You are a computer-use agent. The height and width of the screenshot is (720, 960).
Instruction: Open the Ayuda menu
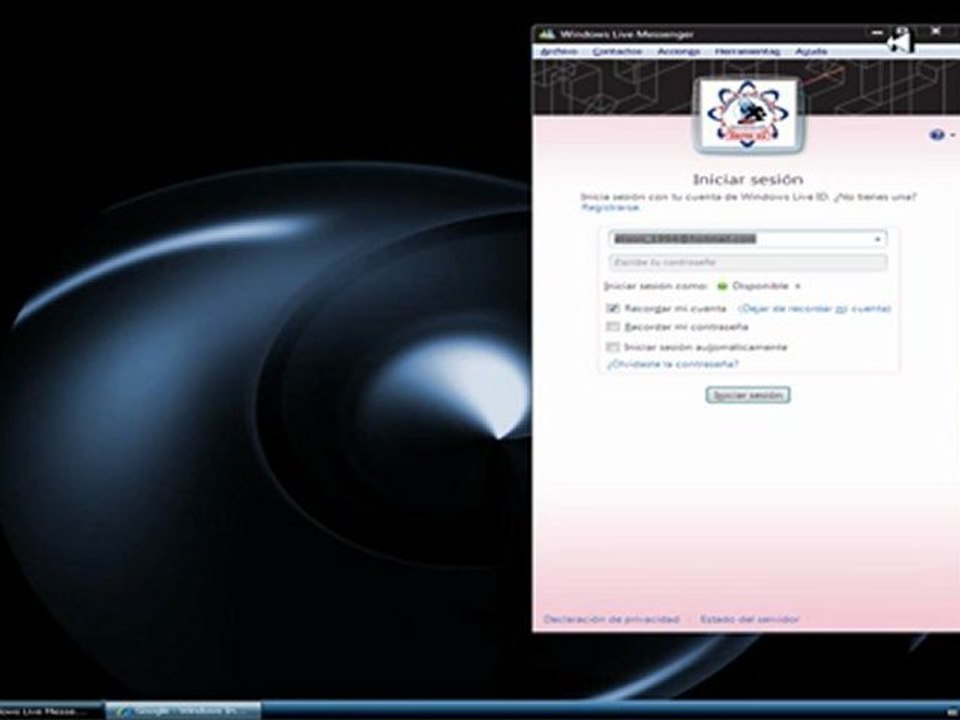coord(811,51)
